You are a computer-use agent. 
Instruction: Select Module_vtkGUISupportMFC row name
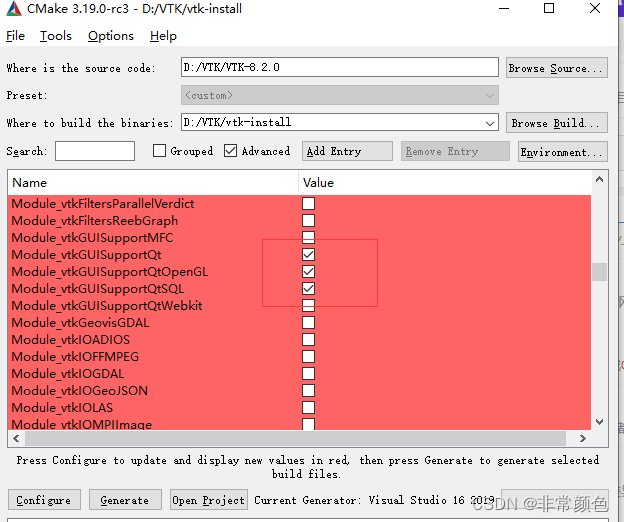pos(92,238)
